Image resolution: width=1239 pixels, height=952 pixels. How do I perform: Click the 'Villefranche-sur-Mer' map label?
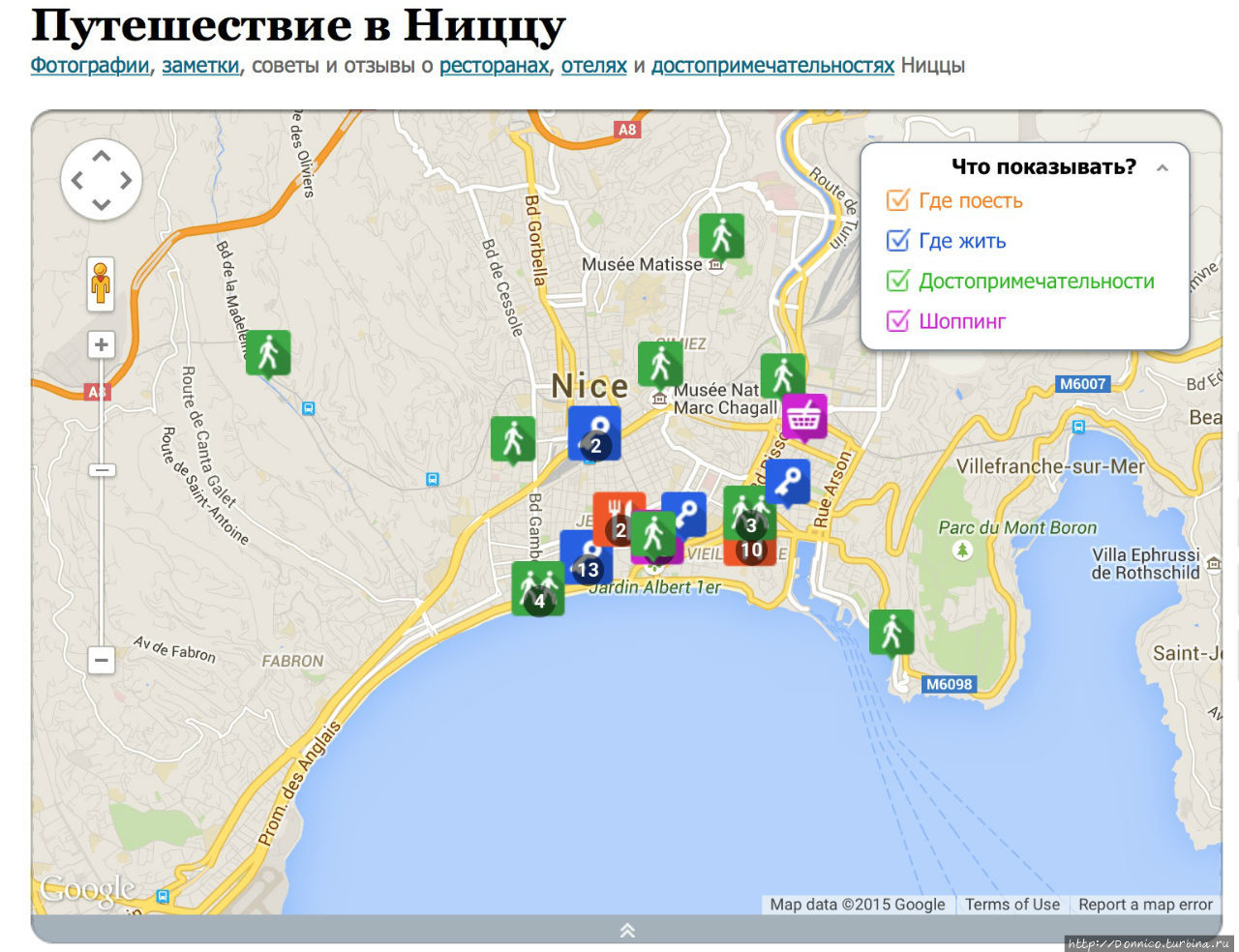[1050, 466]
